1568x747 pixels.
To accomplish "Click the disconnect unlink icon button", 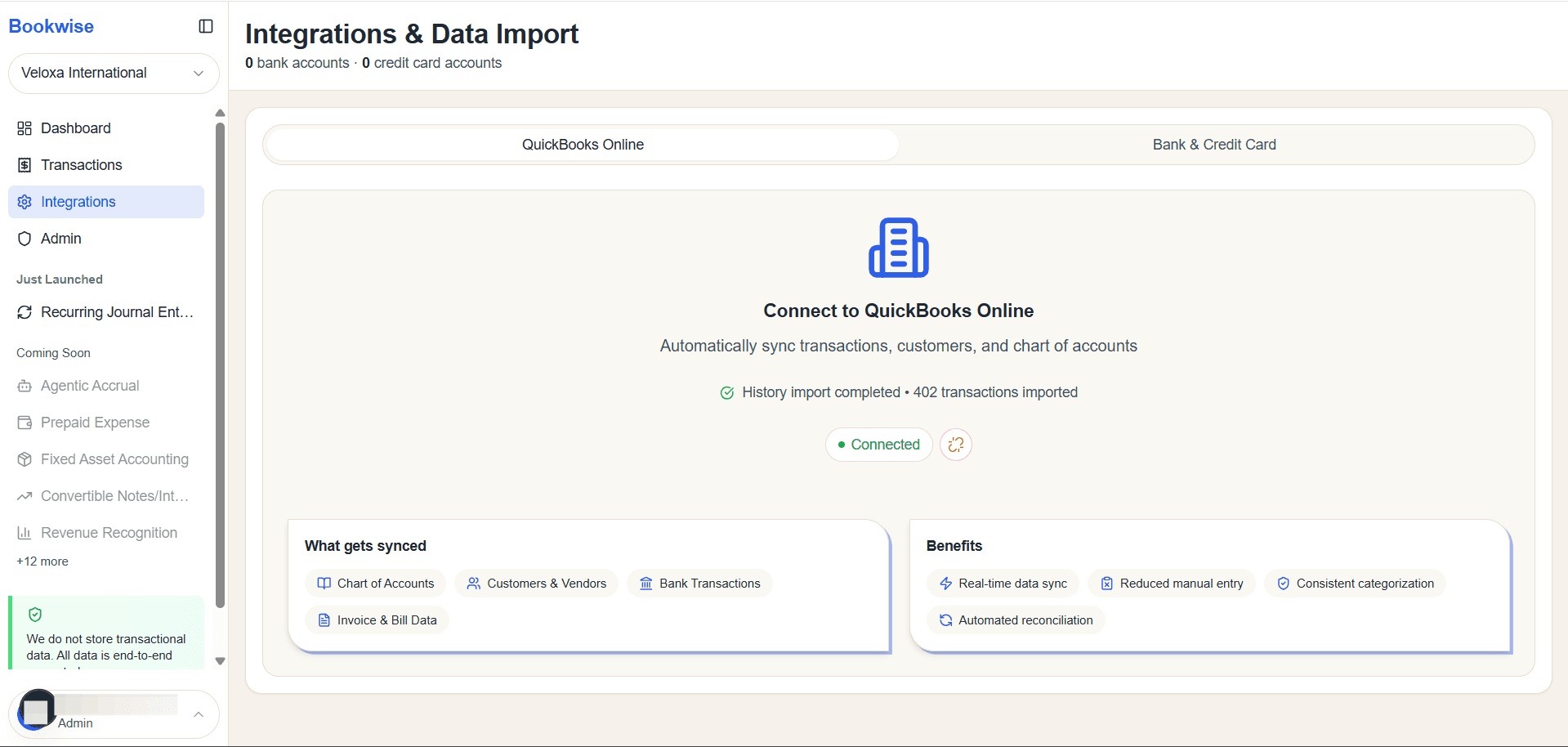I will (956, 445).
